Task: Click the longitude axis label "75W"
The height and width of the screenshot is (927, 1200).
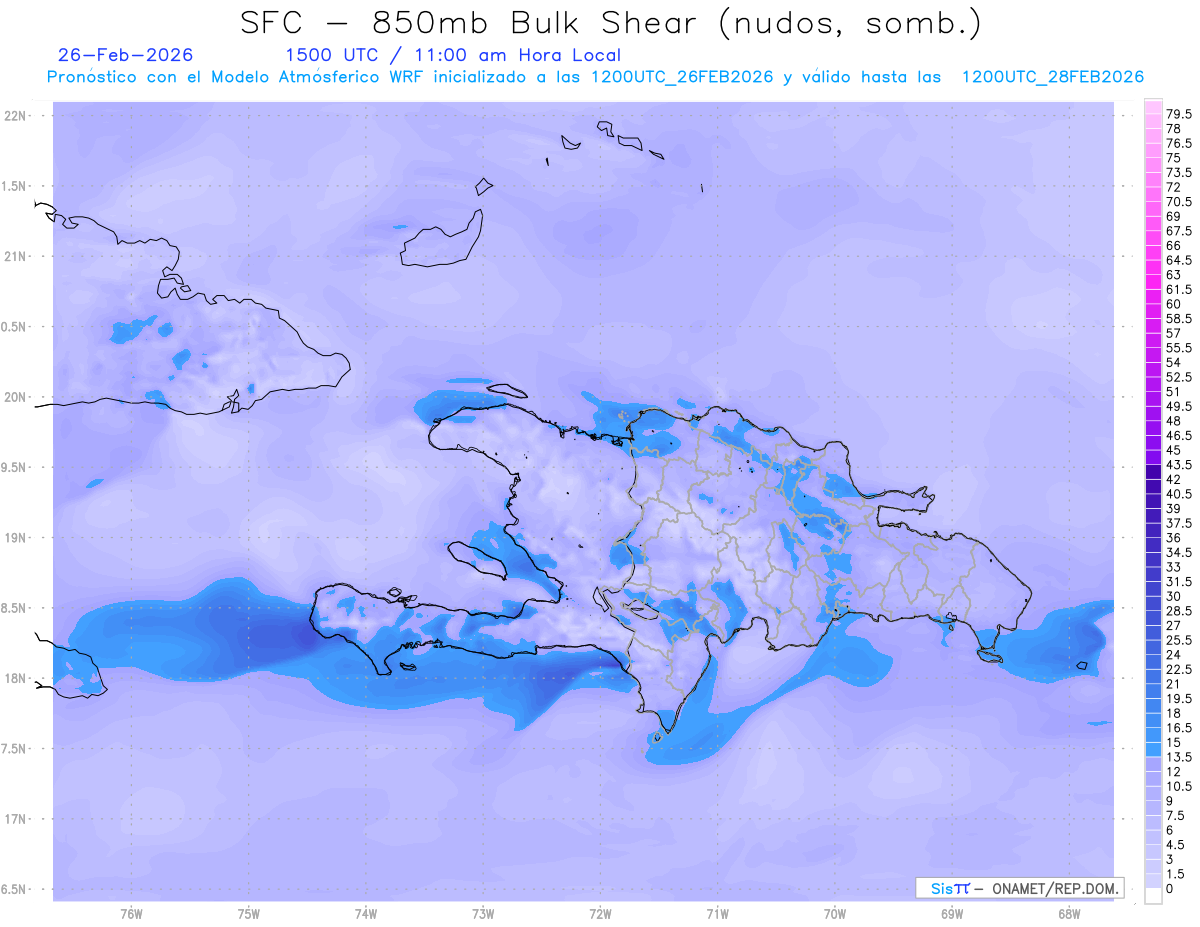Action: pos(249,914)
